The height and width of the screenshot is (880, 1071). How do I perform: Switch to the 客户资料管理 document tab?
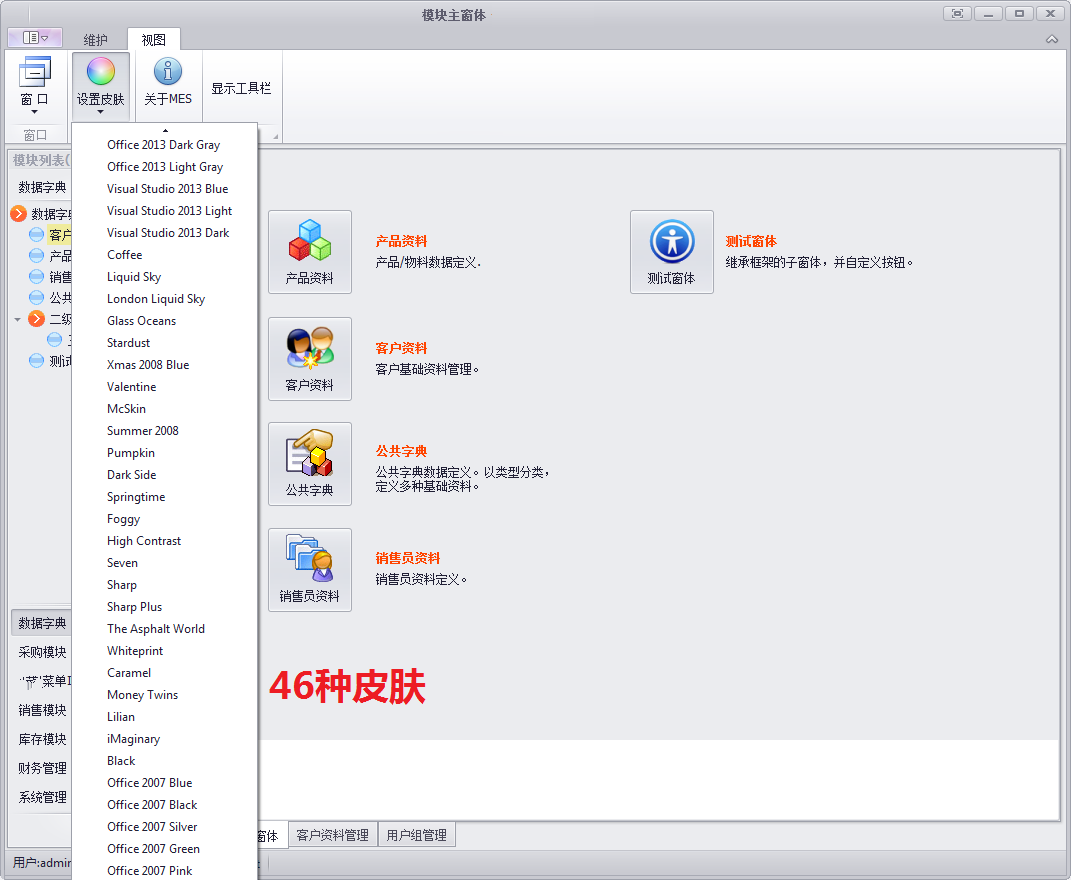click(x=333, y=835)
